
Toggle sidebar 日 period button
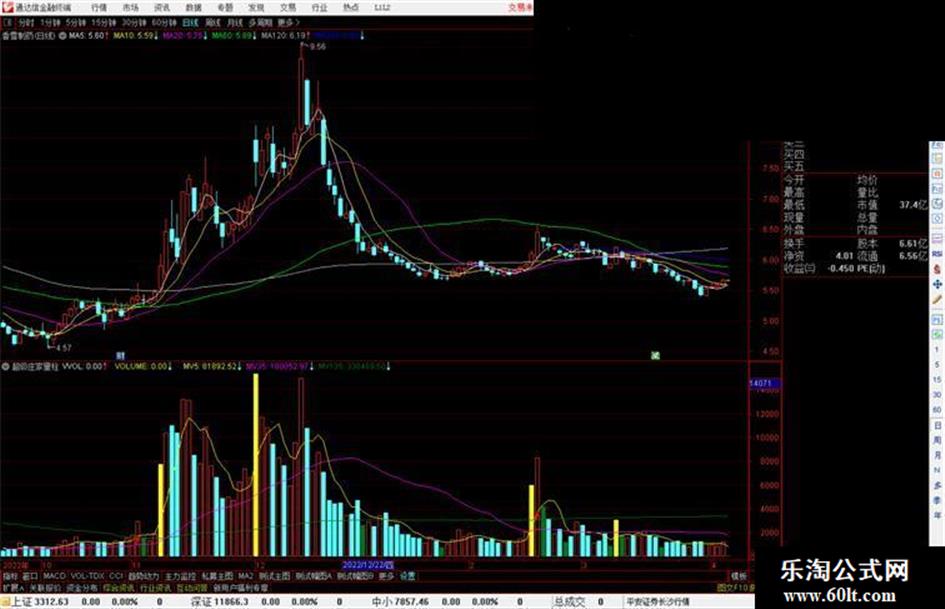[937, 426]
